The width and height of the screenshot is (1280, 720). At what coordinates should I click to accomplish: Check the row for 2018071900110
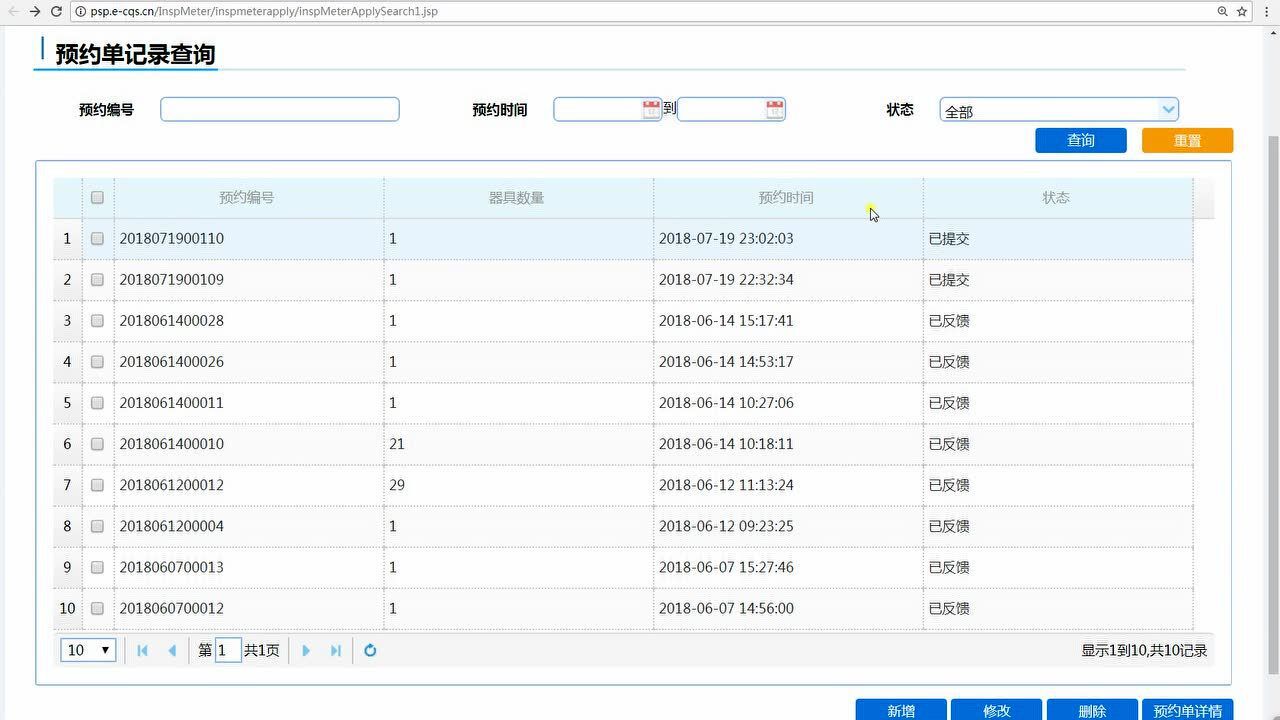pyautogui.click(x=97, y=238)
